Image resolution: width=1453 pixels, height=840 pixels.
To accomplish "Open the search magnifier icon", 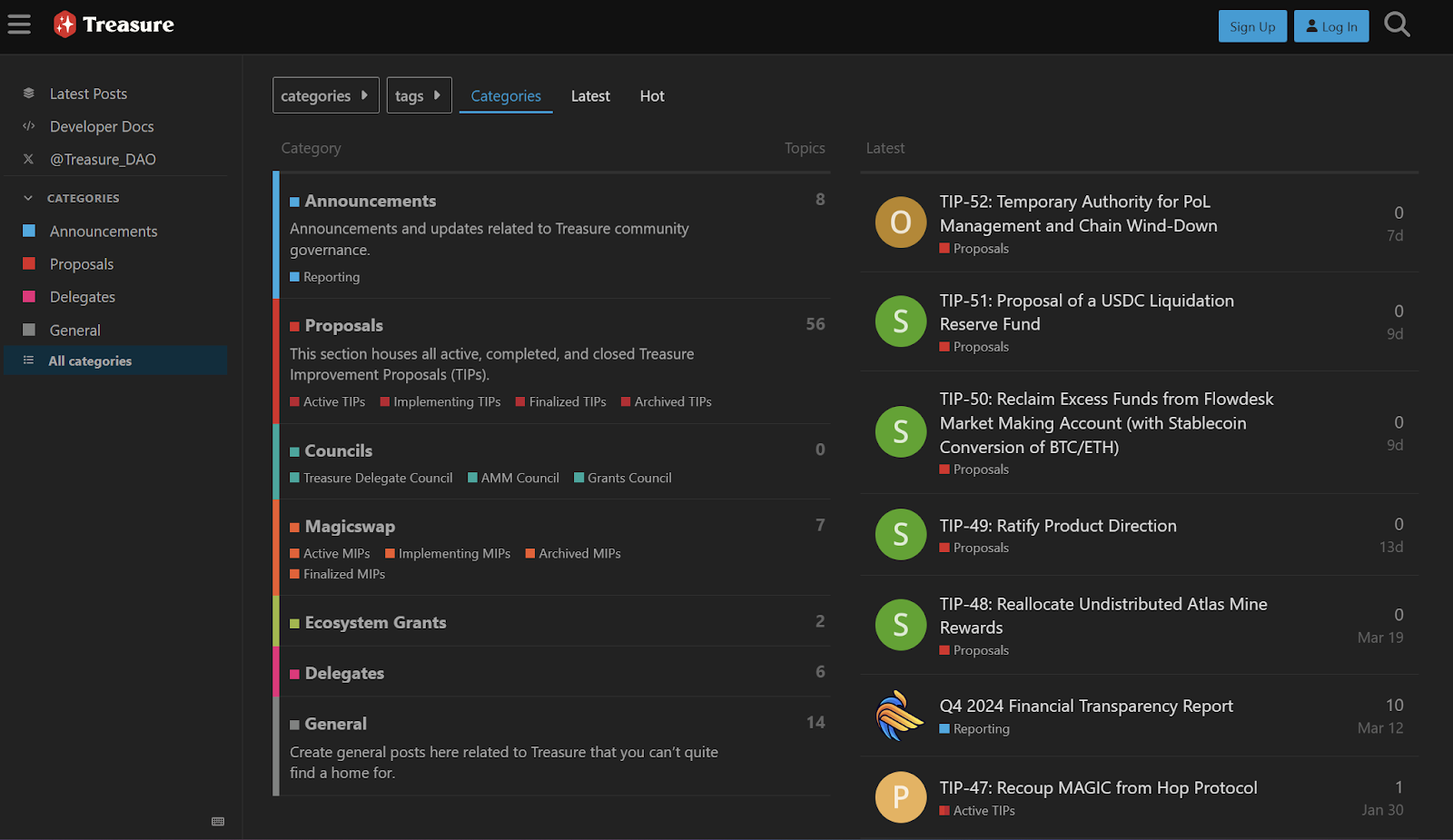I will click(1397, 25).
